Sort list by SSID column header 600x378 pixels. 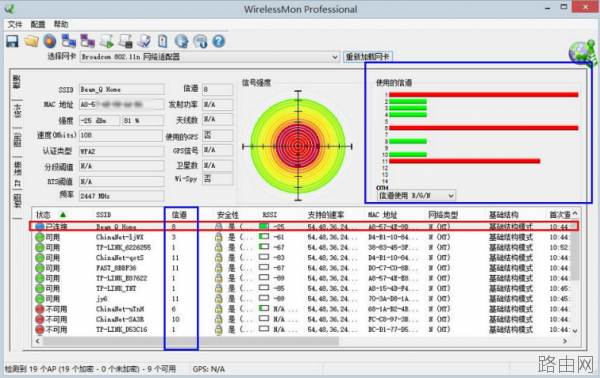[103, 215]
